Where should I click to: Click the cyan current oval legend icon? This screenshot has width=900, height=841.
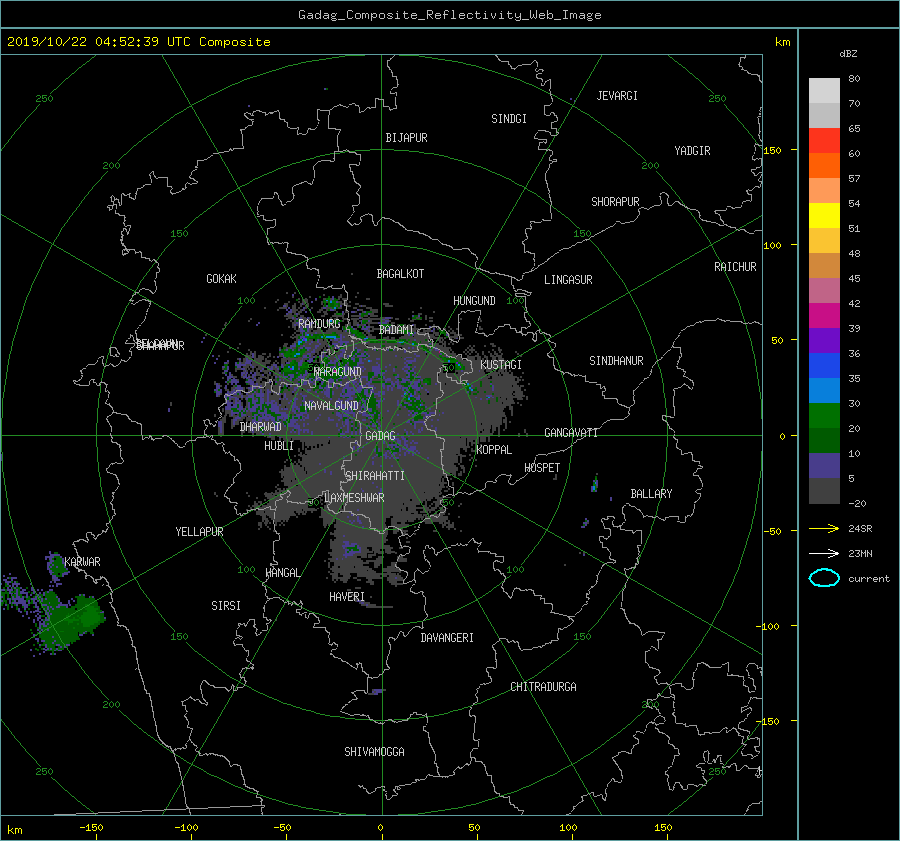coord(824,578)
